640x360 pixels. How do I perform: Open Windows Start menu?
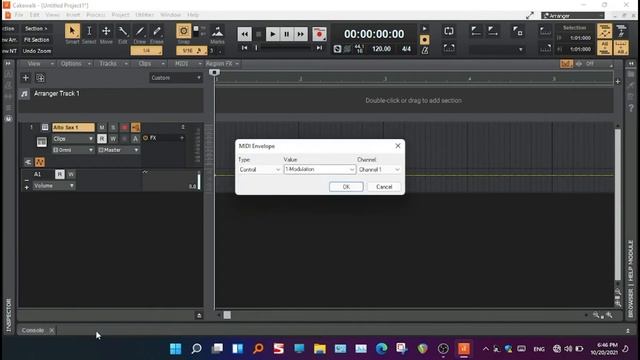point(176,349)
